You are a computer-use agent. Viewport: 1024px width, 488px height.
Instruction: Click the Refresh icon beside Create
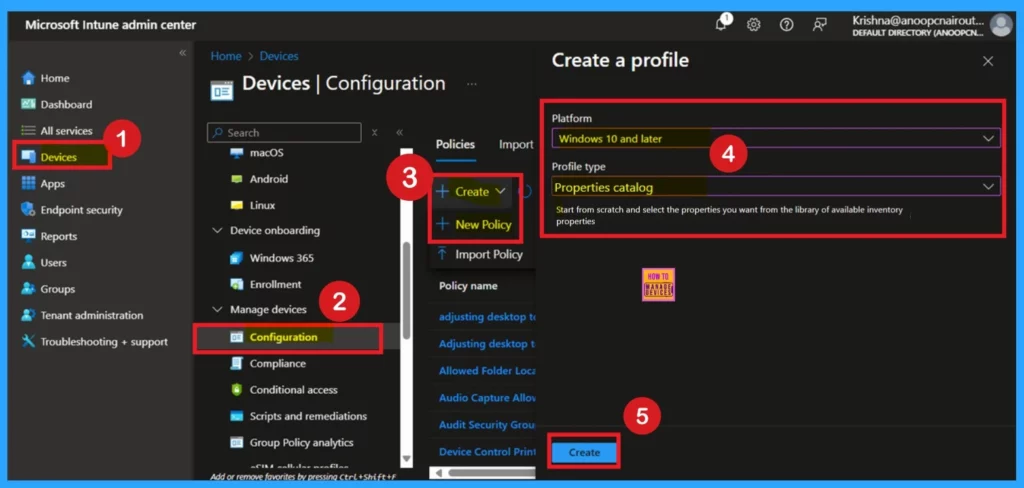(x=525, y=191)
